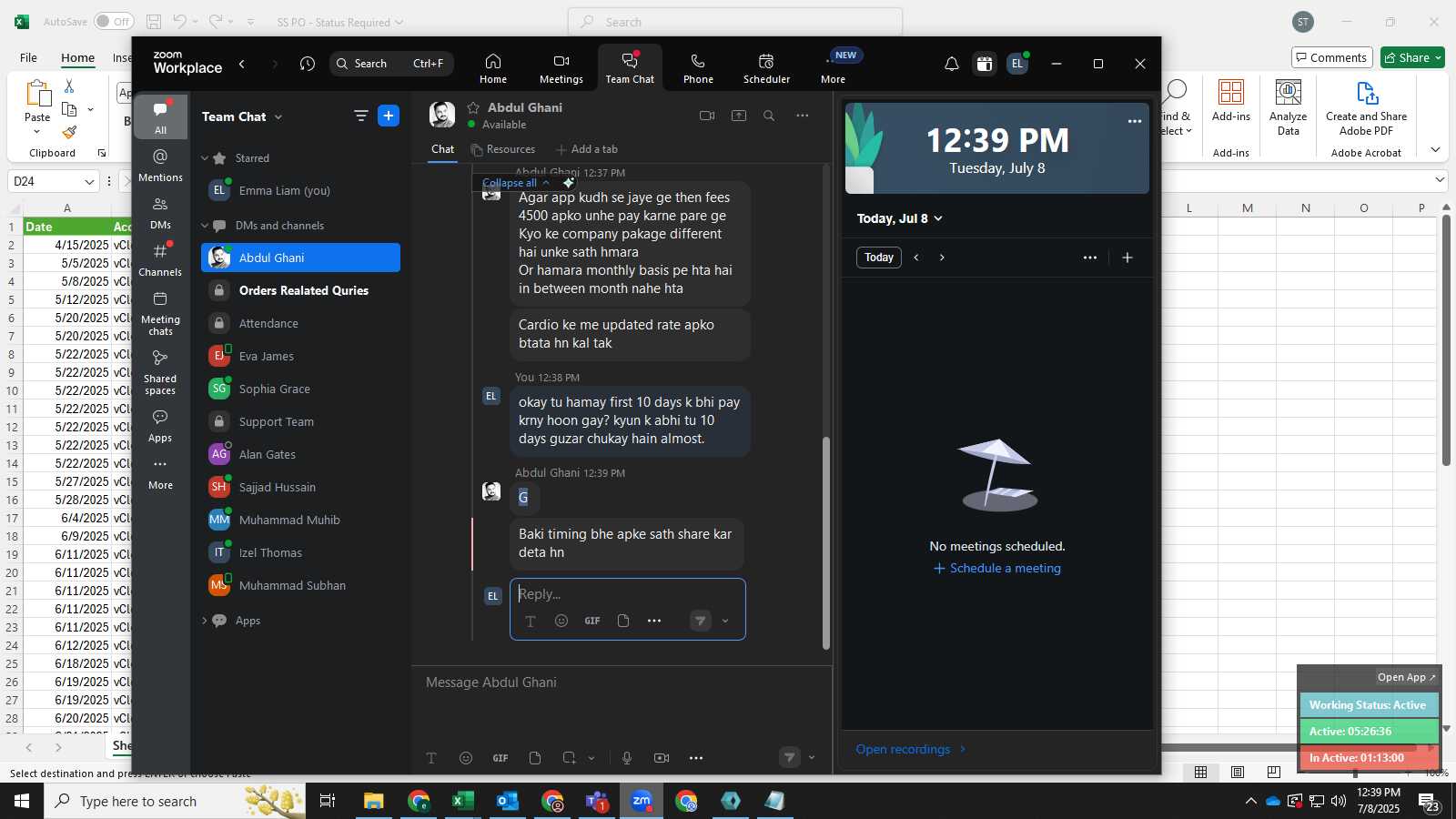Viewport: 1456px width, 819px height.
Task: Click the Today button in calendar panel
Action: pos(878,258)
